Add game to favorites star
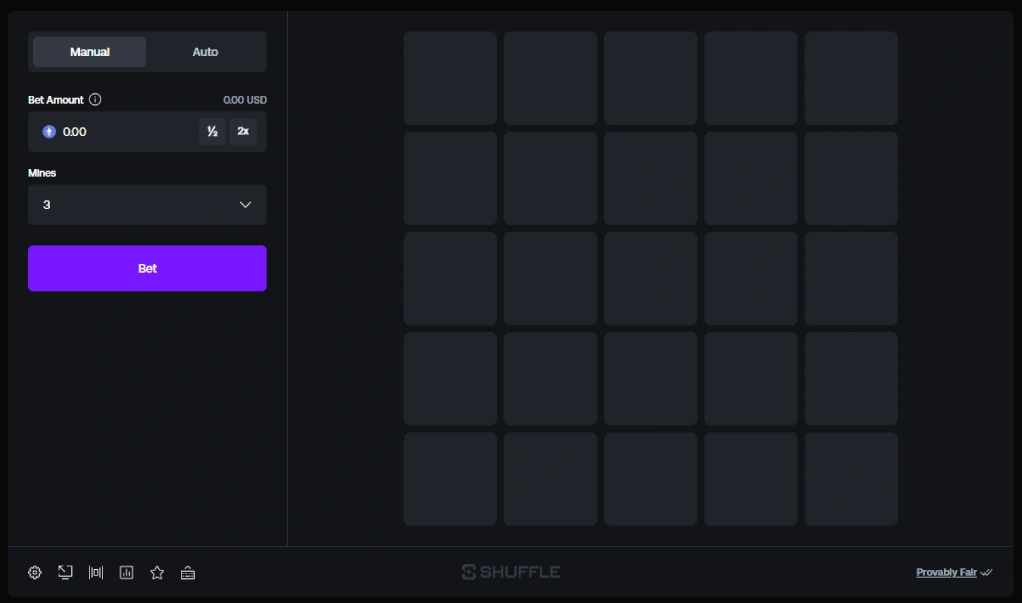Screen dimensions: 1022x603 (157, 572)
